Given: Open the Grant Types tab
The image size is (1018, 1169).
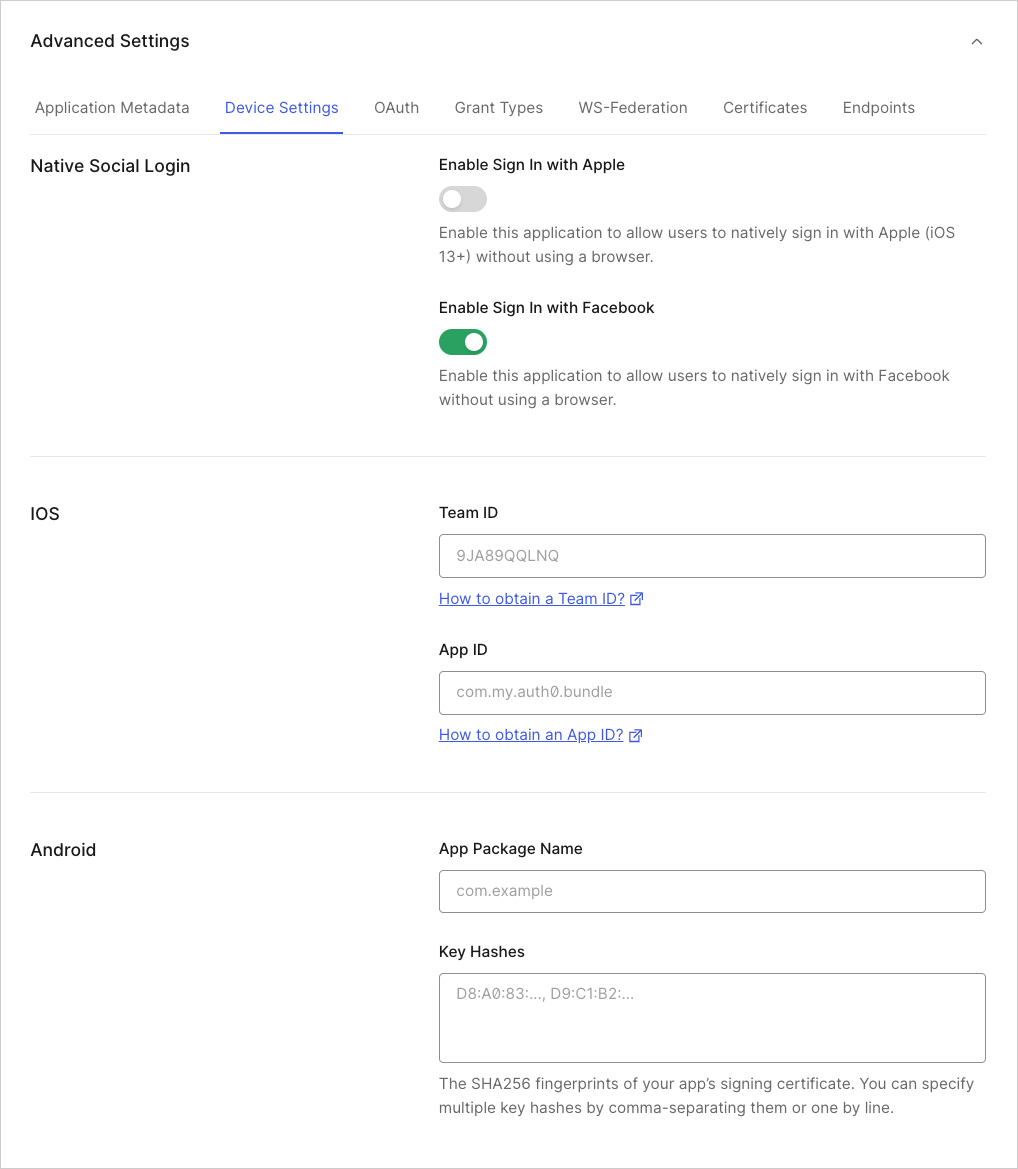Looking at the screenshot, I should [498, 107].
